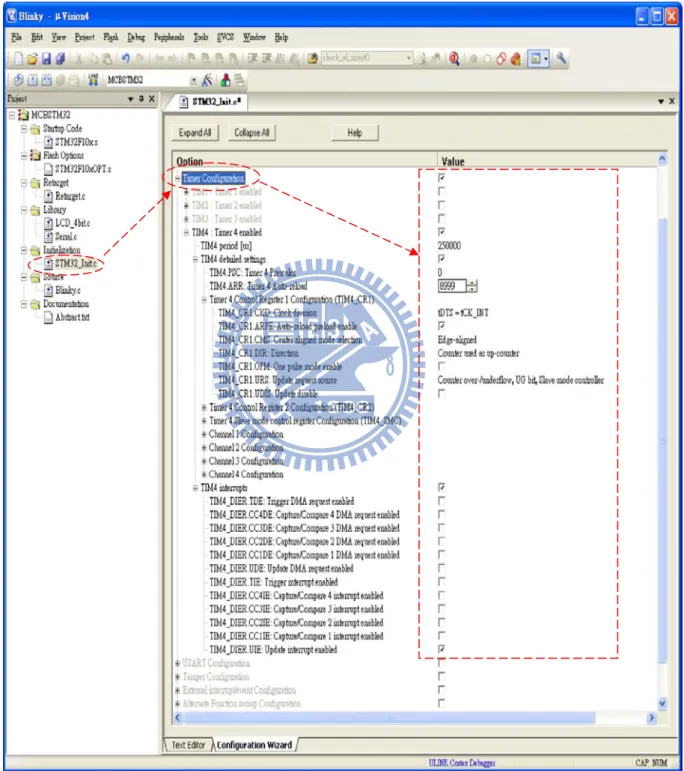Open the MCBSTM32 target dropdown
This screenshot has width=684, height=771.
[x=193, y=80]
